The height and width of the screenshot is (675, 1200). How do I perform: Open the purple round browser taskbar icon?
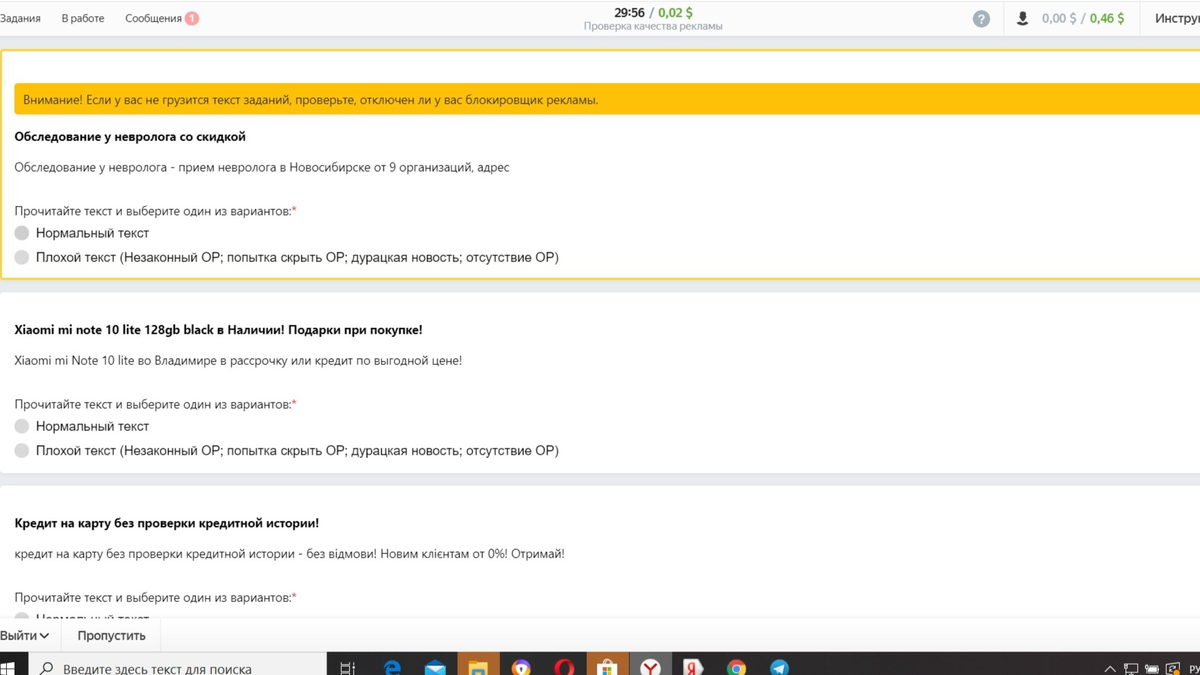pos(521,667)
